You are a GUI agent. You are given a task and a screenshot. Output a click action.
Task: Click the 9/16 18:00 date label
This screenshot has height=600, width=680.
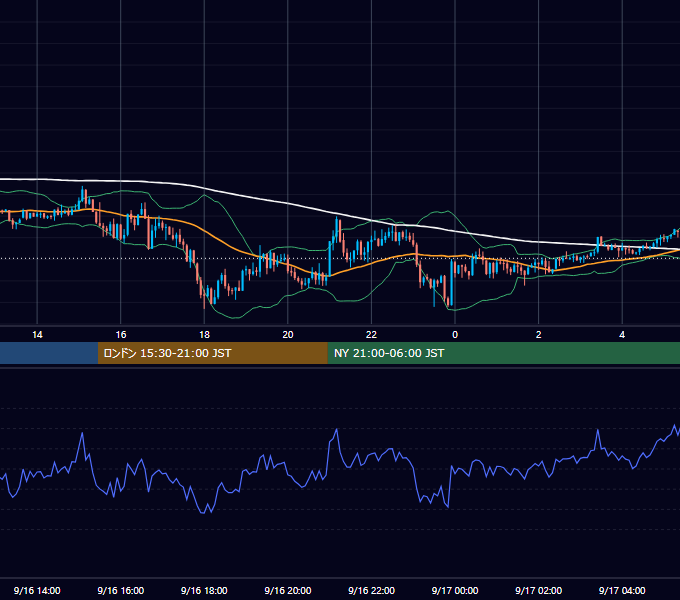204,590
